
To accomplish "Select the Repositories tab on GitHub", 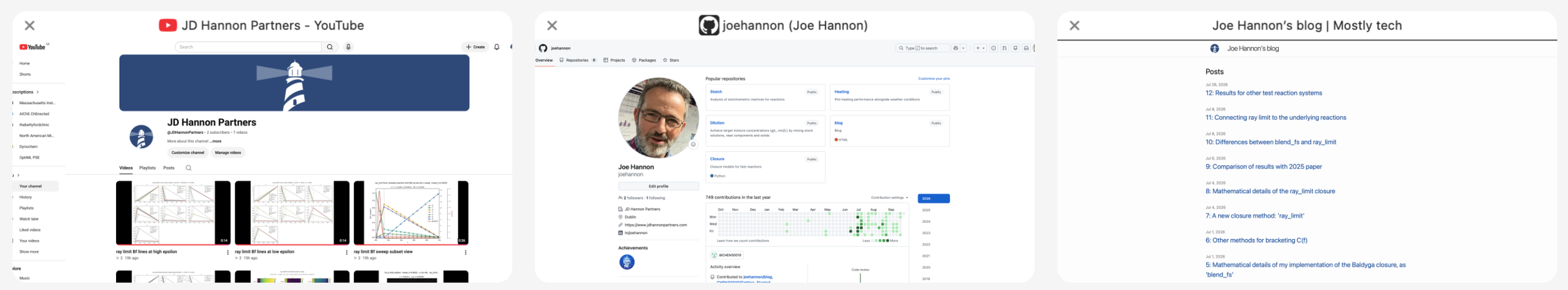I will coord(578,61).
